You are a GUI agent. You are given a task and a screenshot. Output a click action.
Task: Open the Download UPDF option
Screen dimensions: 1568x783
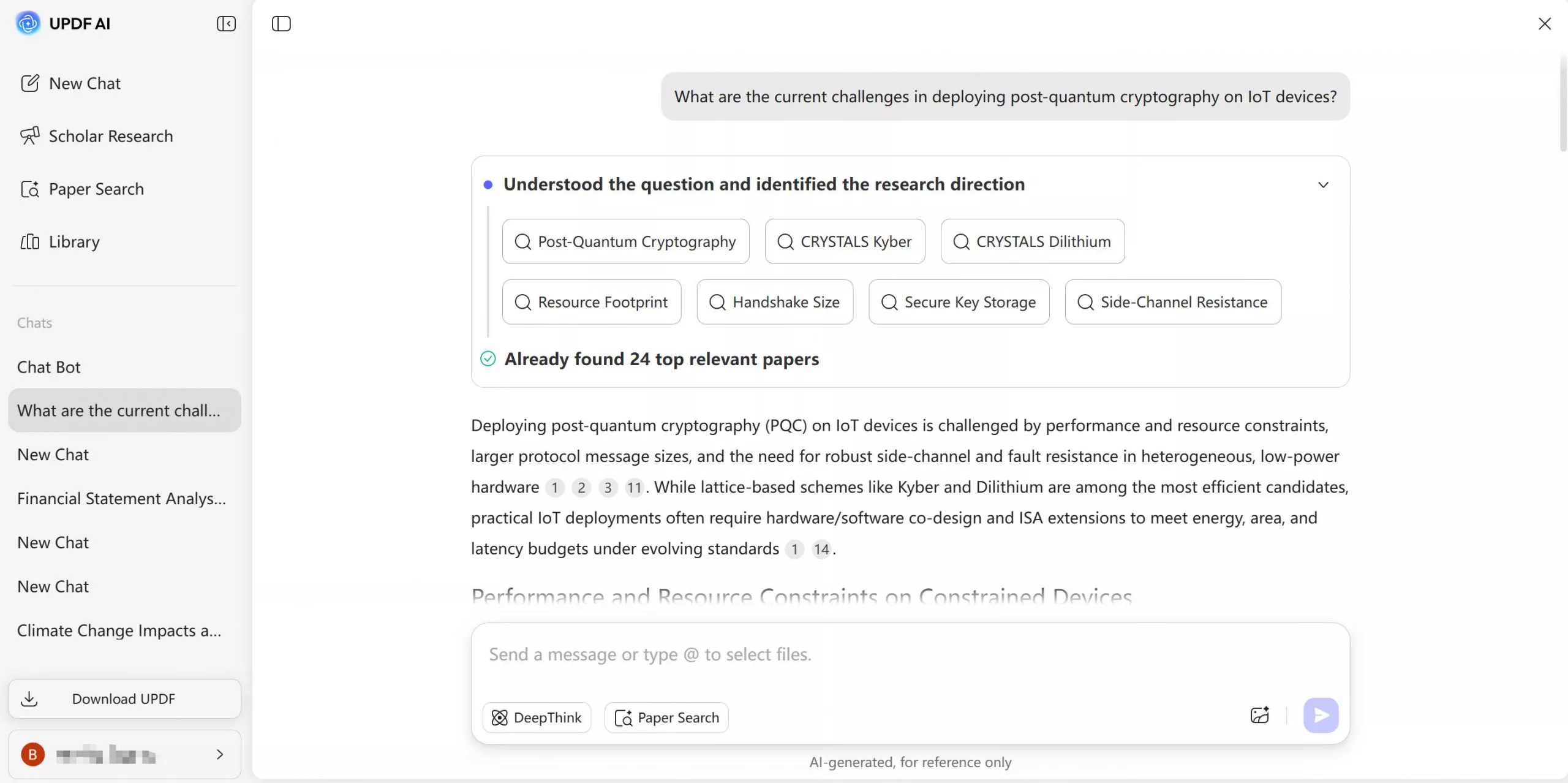coord(124,698)
